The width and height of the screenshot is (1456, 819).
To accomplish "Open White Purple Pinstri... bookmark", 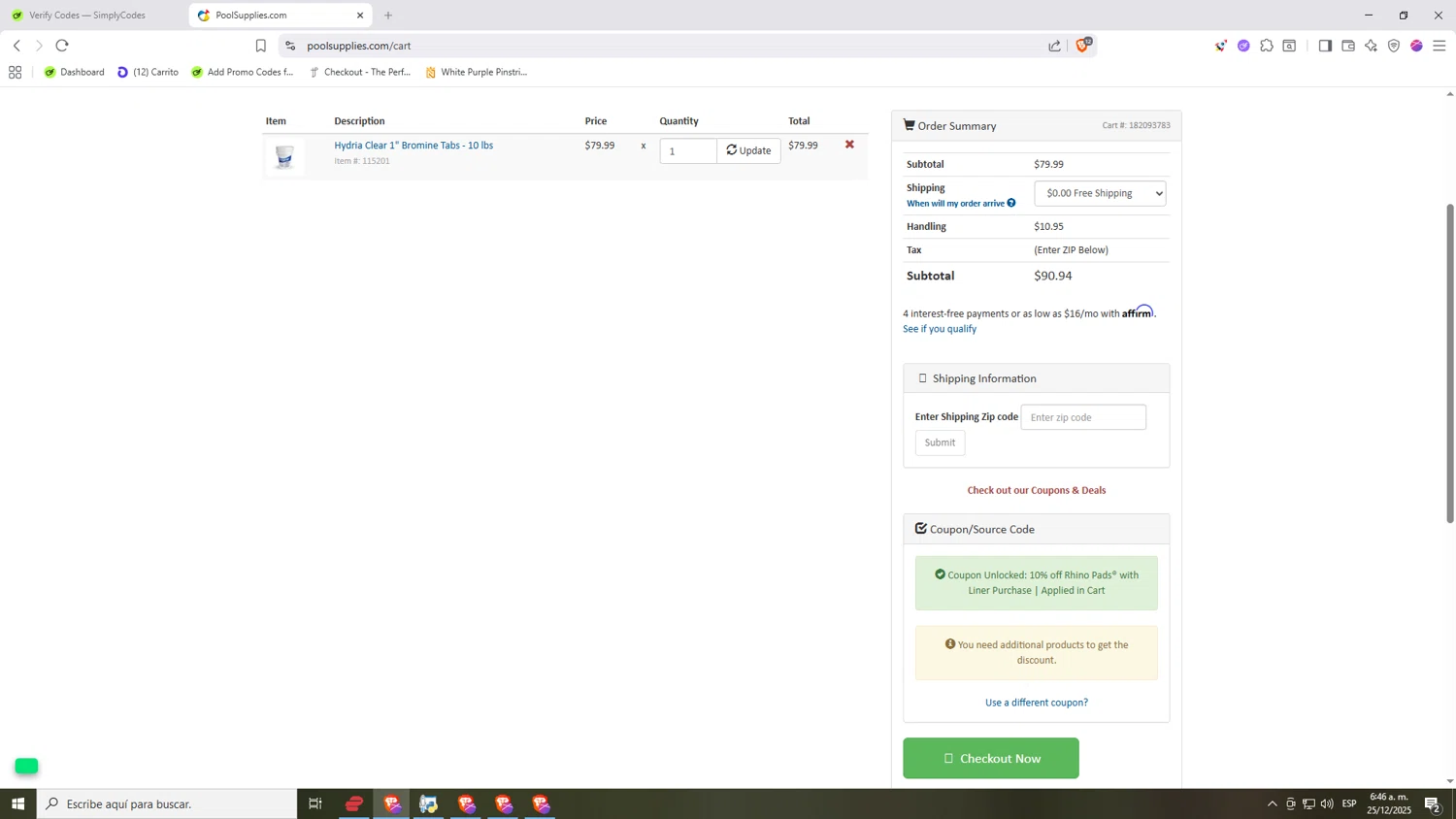I will click(476, 72).
